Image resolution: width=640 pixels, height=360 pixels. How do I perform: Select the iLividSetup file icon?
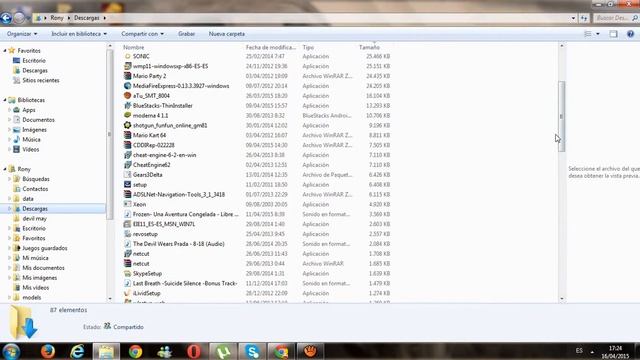[x=127, y=293]
